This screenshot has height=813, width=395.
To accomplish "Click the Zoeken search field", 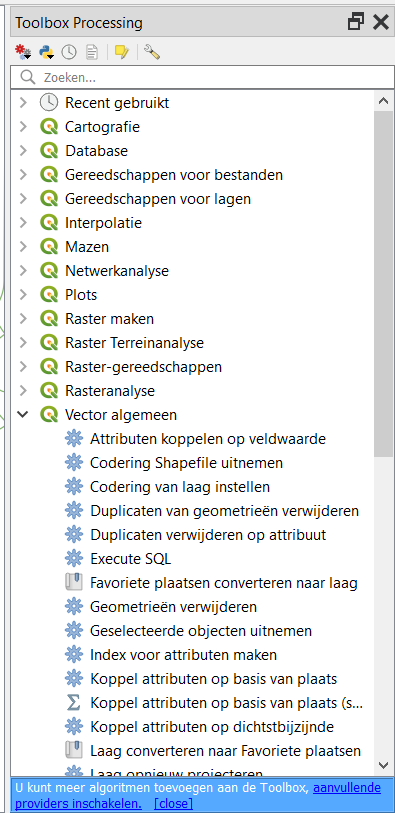I will tap(202, 78).
